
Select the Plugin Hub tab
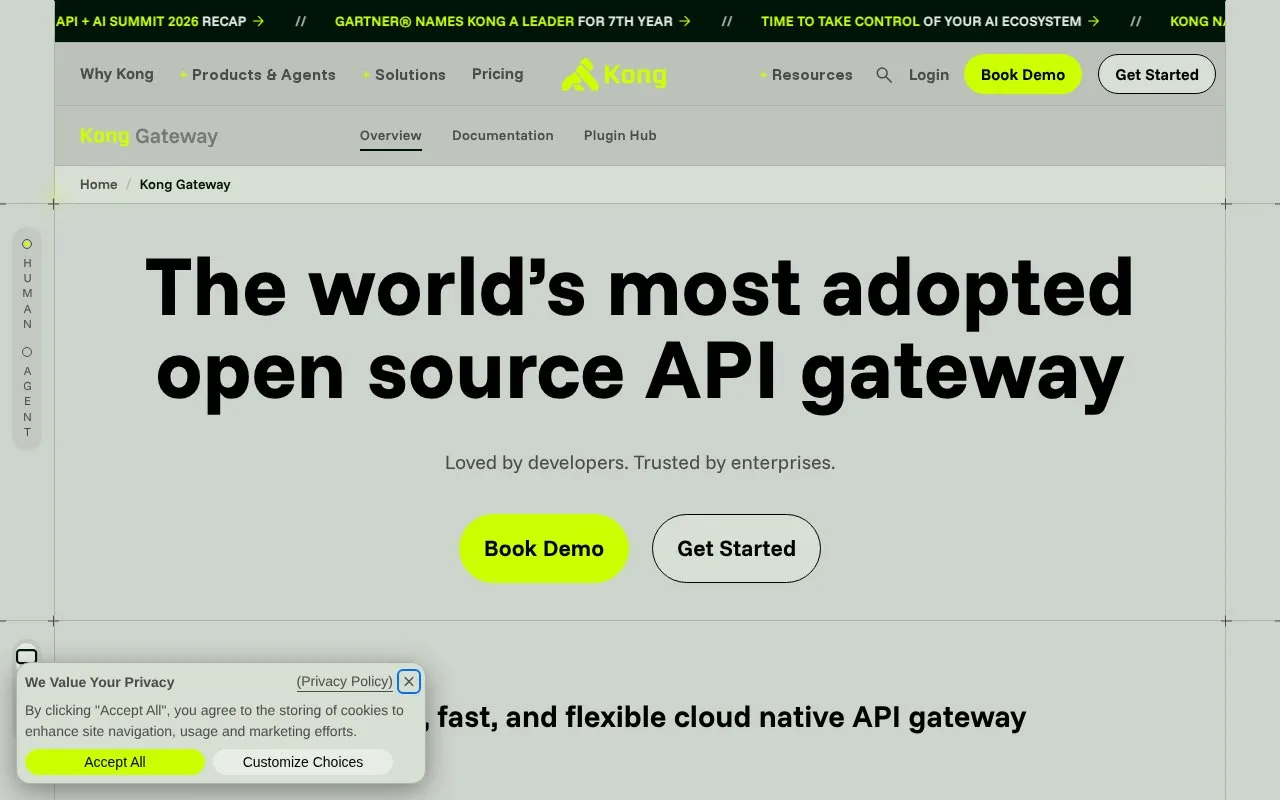click(620, 136)
